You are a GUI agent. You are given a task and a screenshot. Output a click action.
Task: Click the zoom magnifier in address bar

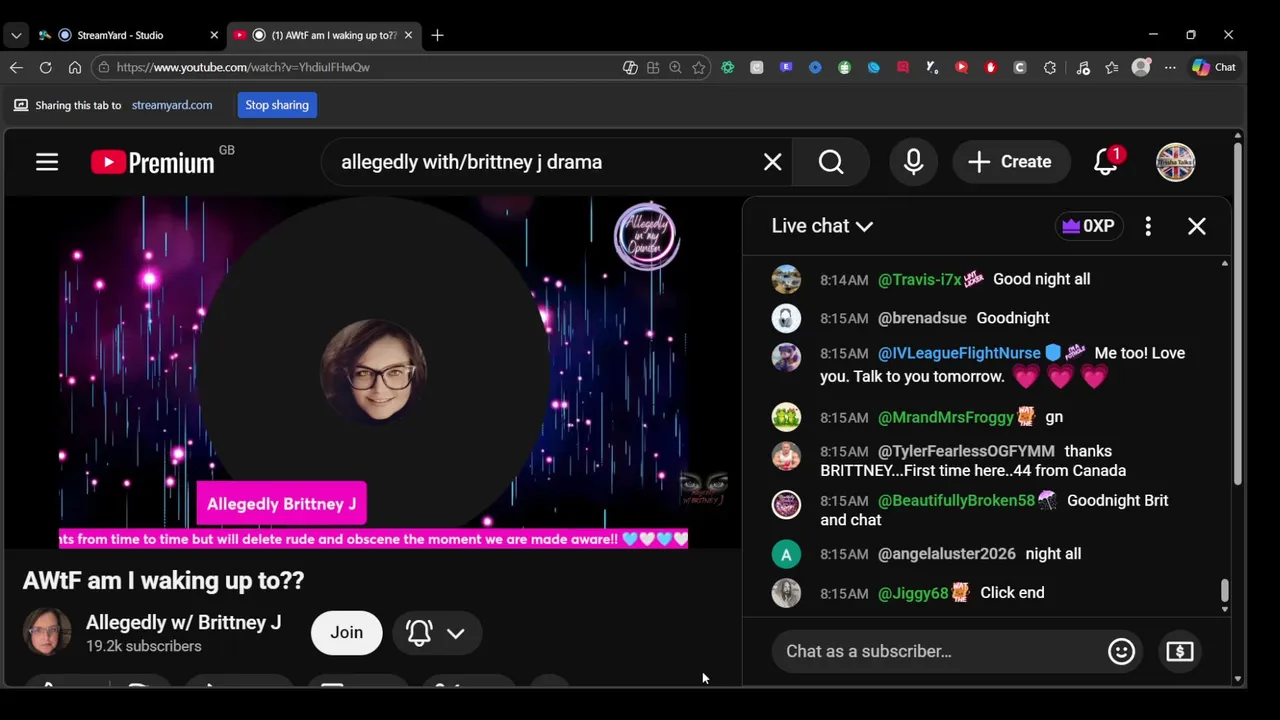tap(675, 67)
